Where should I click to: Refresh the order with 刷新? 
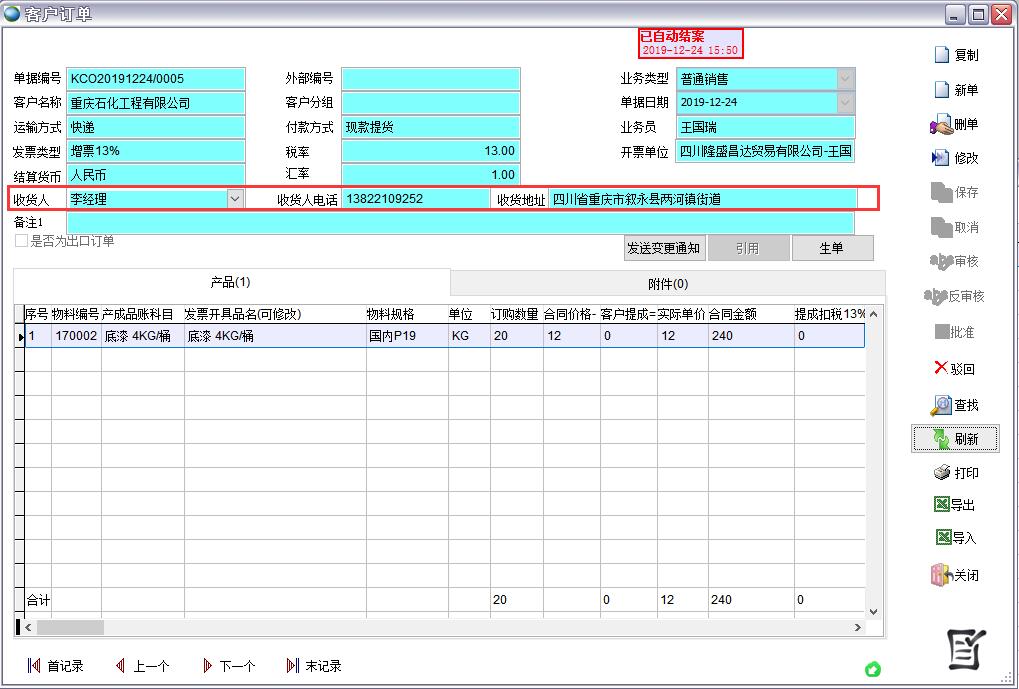pos(941,439)
